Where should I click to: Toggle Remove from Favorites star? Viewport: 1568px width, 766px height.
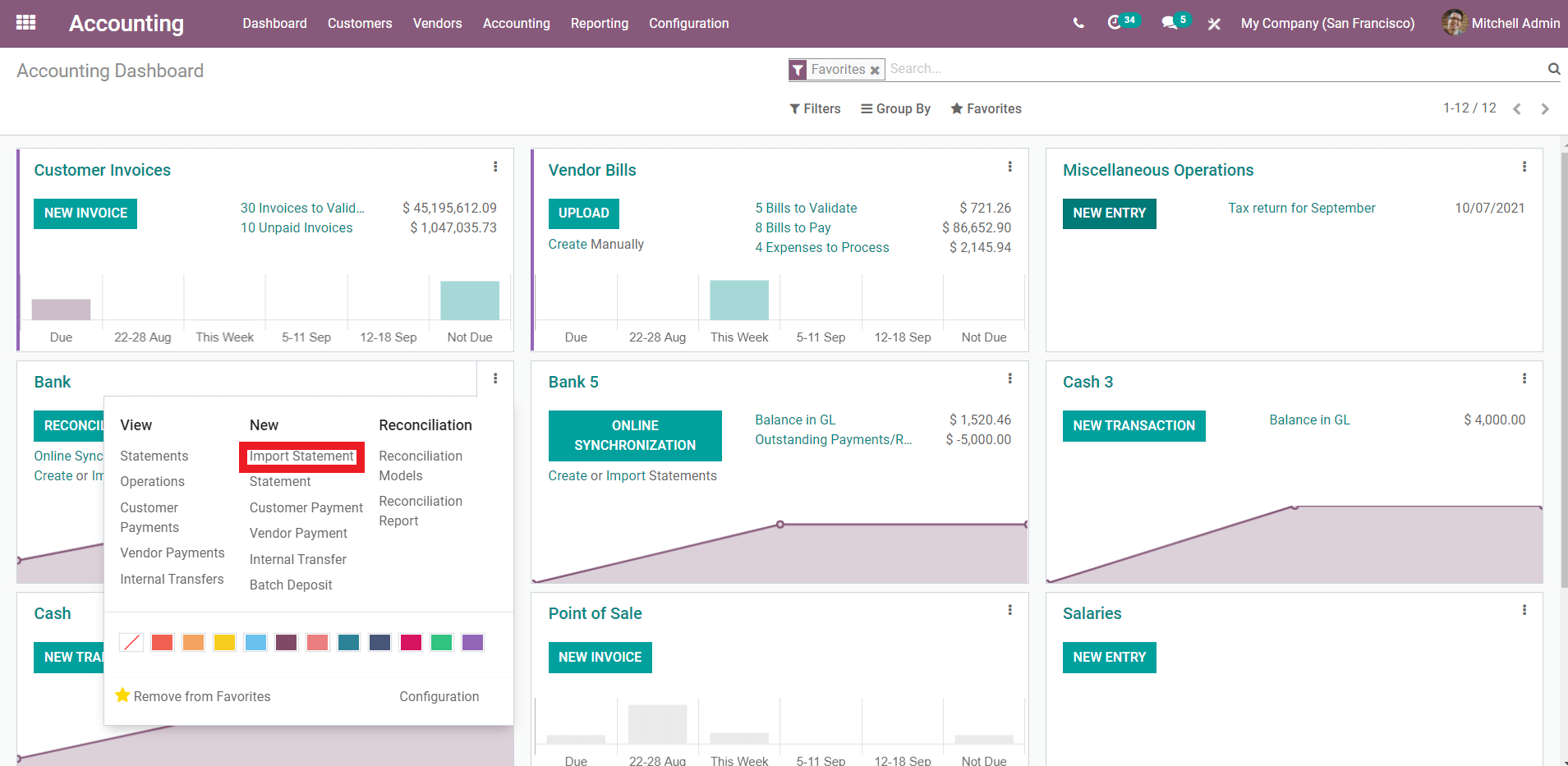[x=123, y=695]
